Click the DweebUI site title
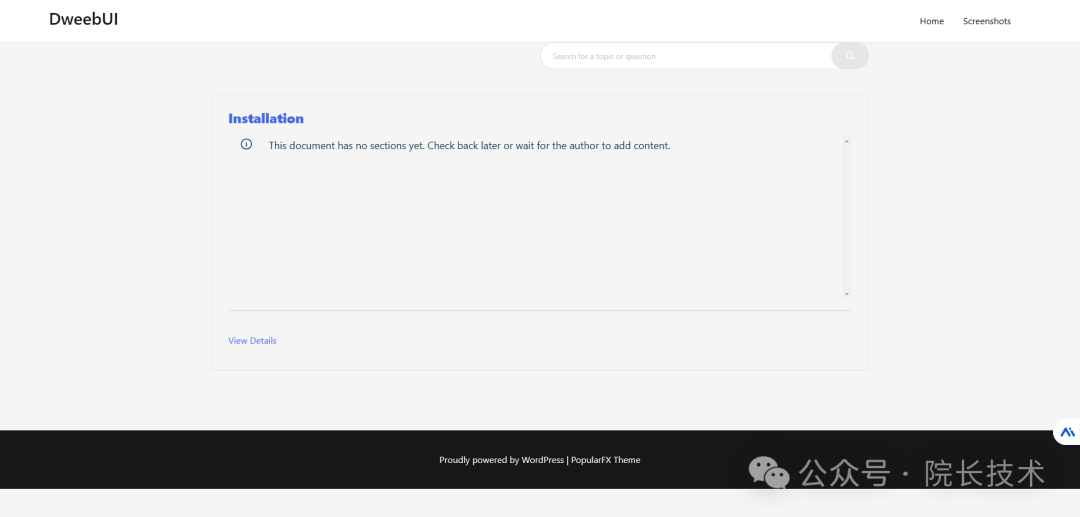 click(x=83, y=19)
